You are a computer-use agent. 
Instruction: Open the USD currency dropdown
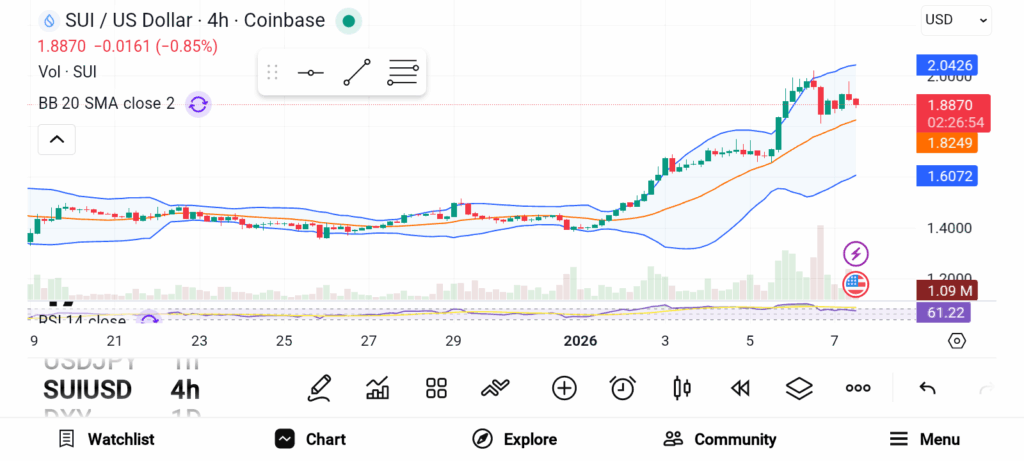pos(956,19)
